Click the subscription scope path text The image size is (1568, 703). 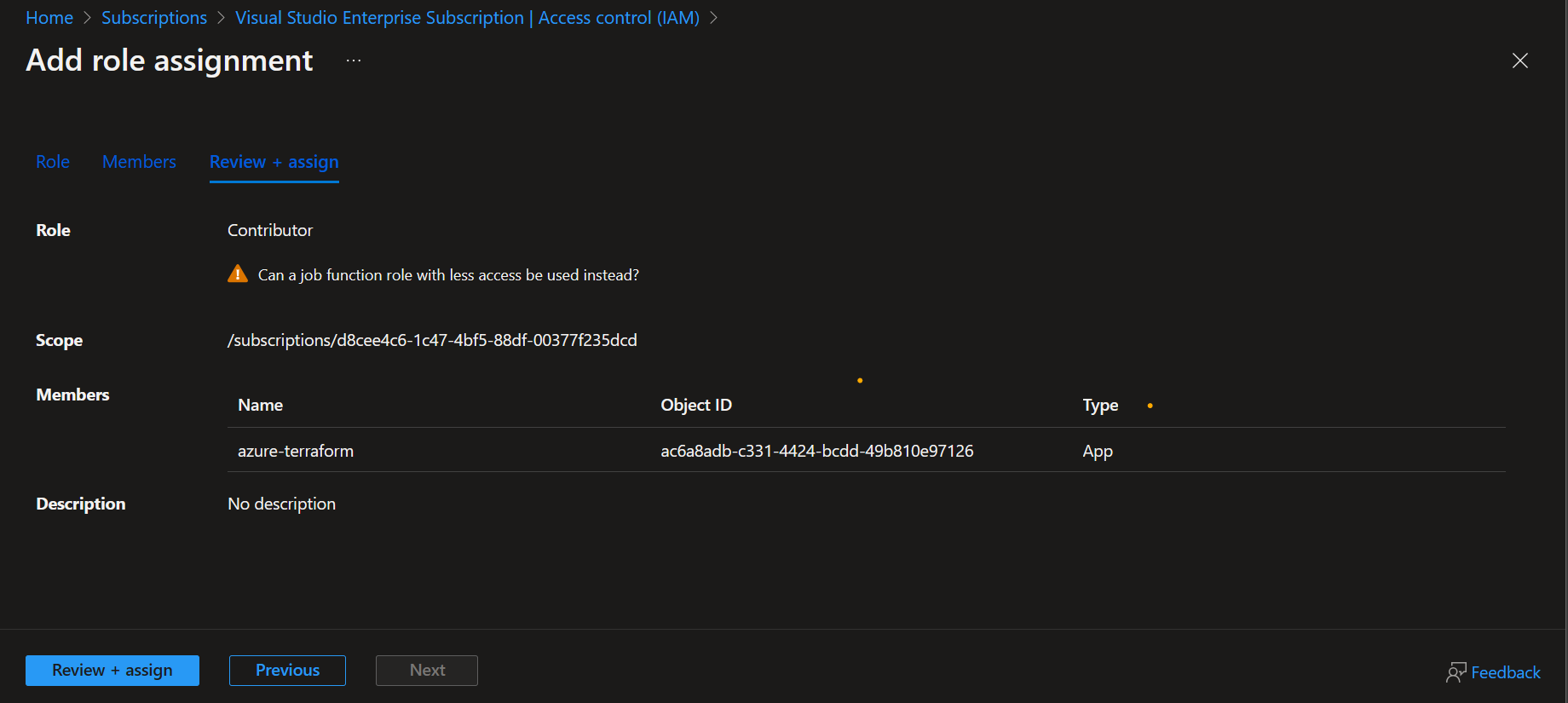(432, 340)
